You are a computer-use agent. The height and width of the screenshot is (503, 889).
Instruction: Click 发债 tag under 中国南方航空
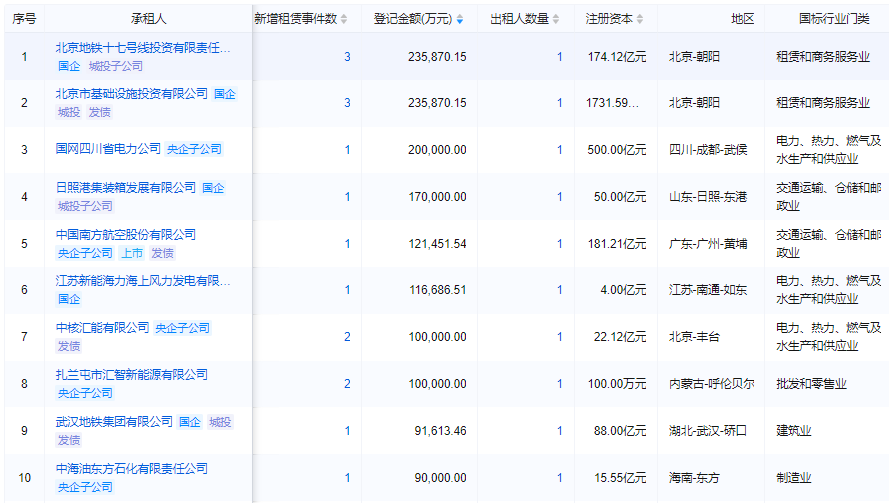tap(163, 253)
